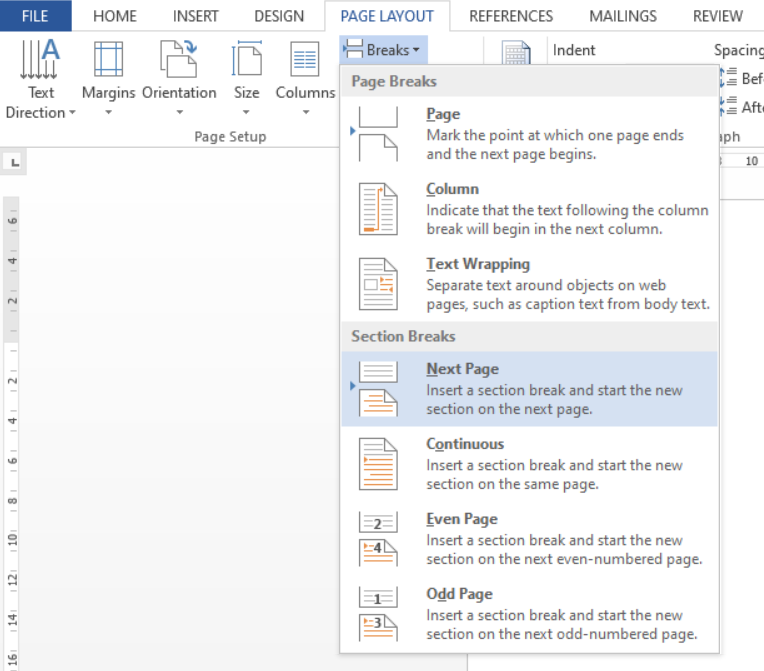Expand the Orientation dropdown arrow
Viewport: 764px width, 671px height.
179,112
